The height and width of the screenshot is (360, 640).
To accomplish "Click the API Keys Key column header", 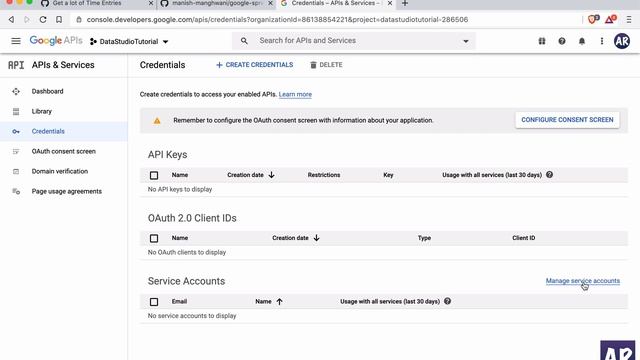I will tap(388, 175).
